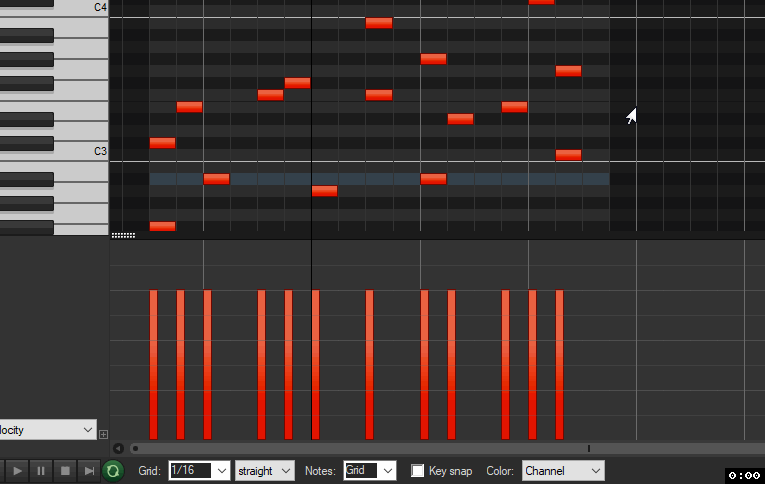Open the Grid 1/16 dropdown arrow
The image size is (765, 484).
click(222, 471)
